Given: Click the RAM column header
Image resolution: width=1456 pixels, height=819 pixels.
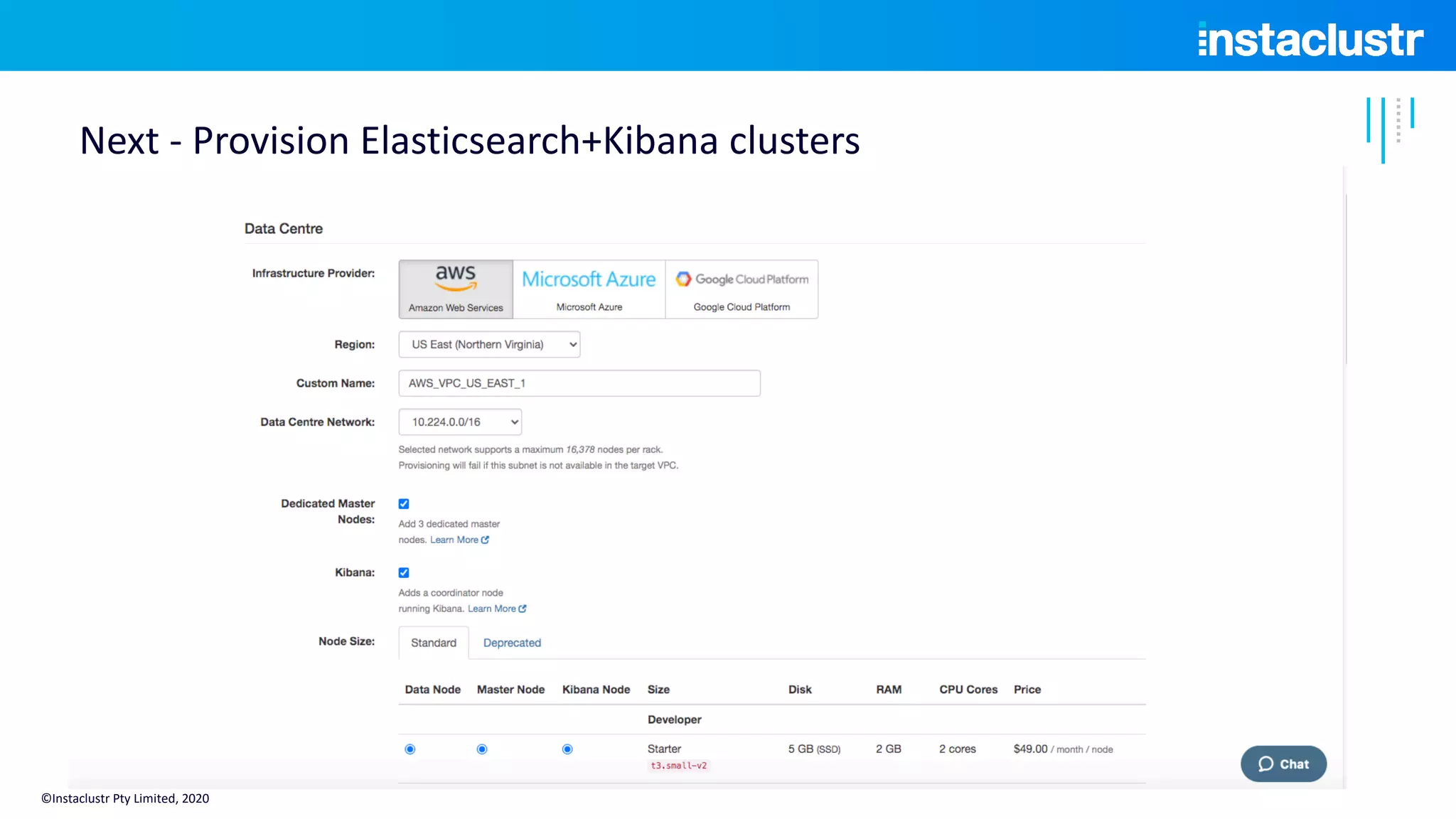Looking at the screenshot, I should coord(889,690).
